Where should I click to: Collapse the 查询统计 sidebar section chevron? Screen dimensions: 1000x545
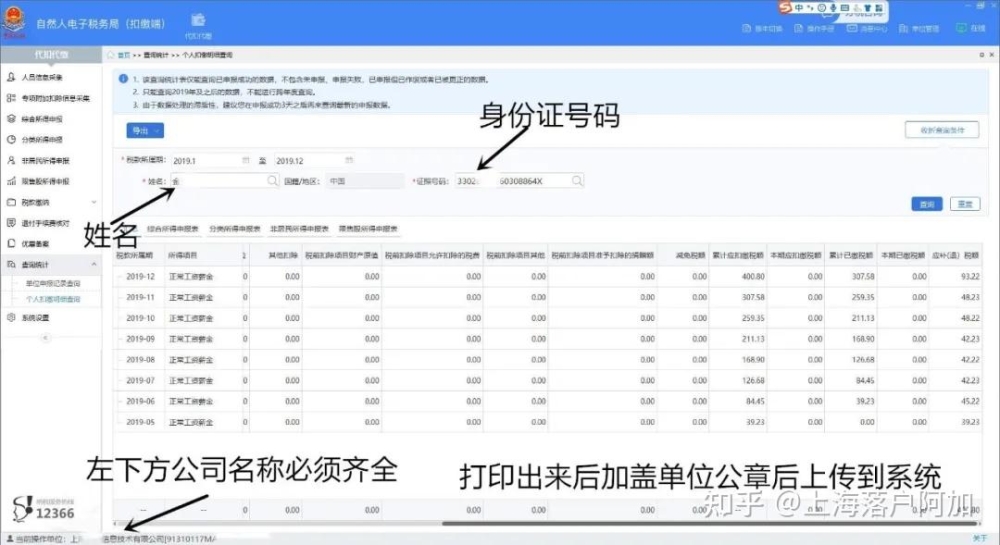(94, 265)
